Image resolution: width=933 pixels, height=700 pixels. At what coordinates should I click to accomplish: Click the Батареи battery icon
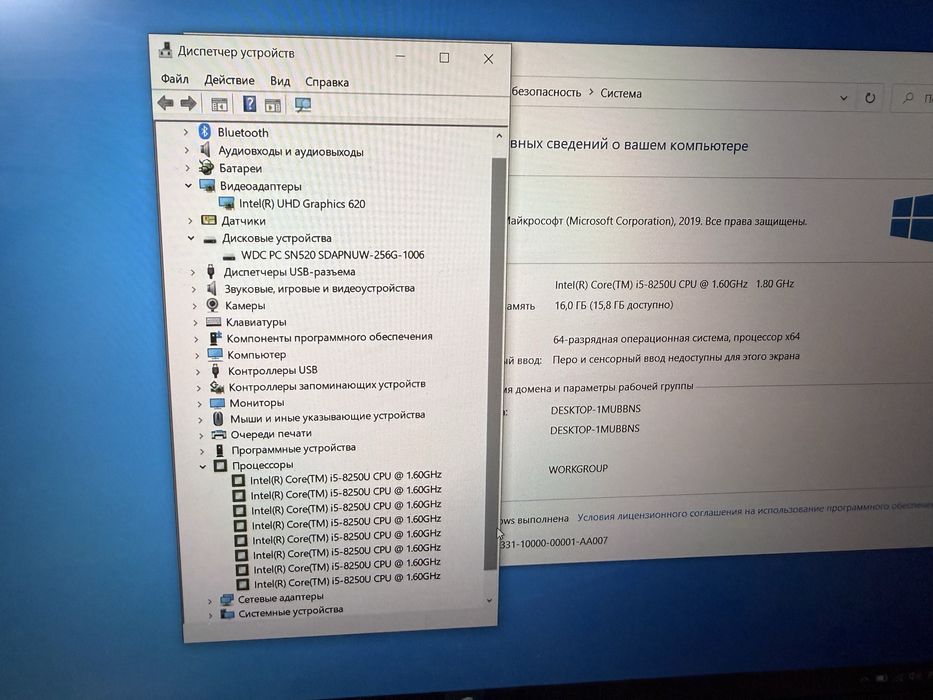pos(206,167)
